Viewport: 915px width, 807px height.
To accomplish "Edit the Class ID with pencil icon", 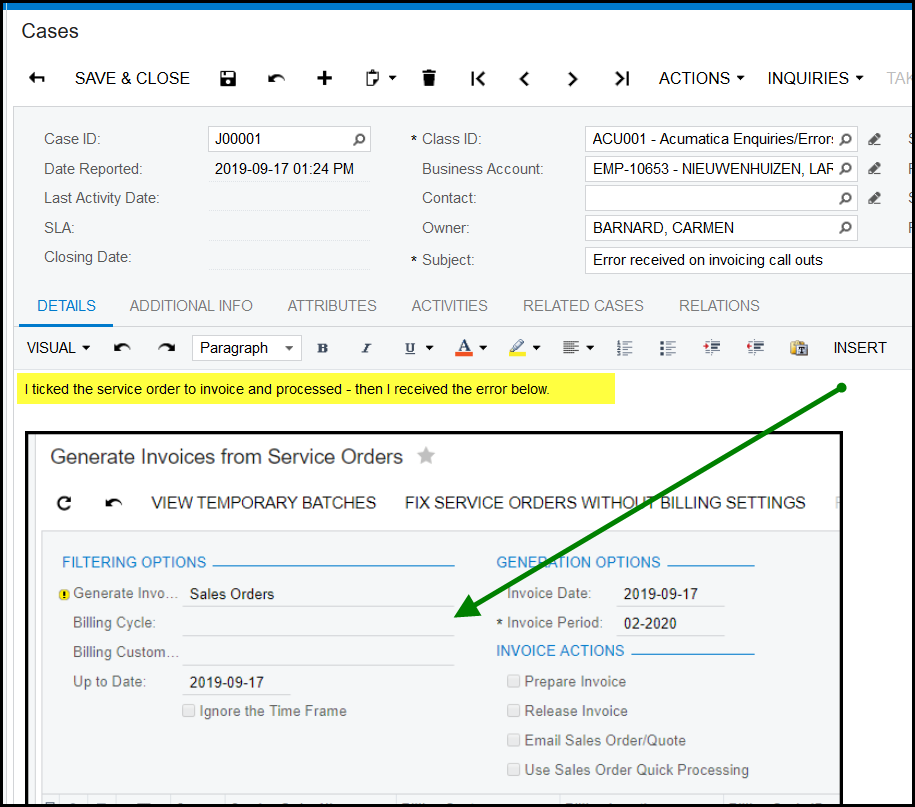I will coord(875,139).
